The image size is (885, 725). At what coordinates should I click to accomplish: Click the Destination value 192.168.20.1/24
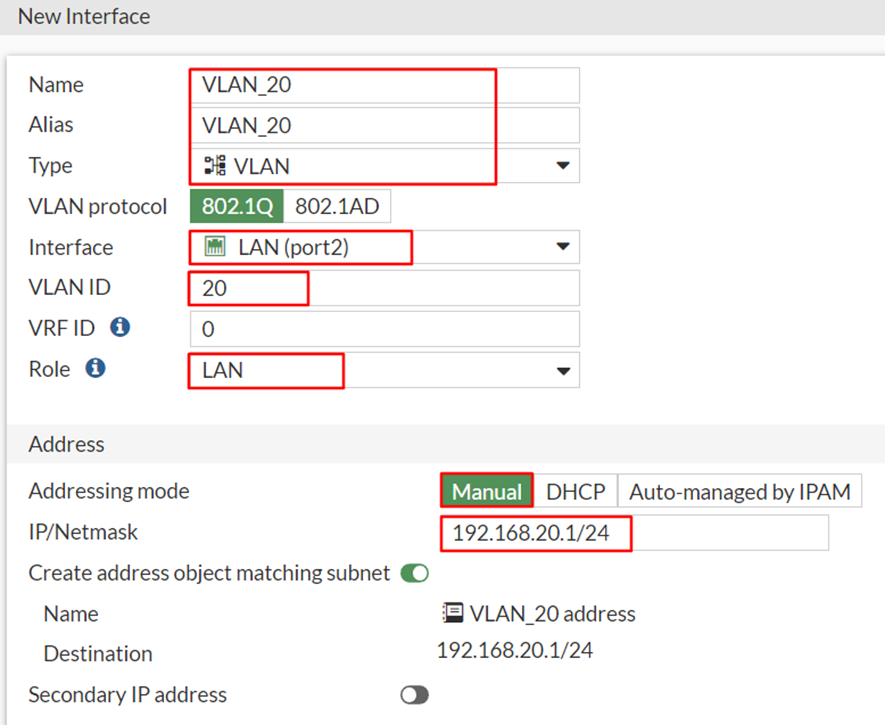(515, 651)
